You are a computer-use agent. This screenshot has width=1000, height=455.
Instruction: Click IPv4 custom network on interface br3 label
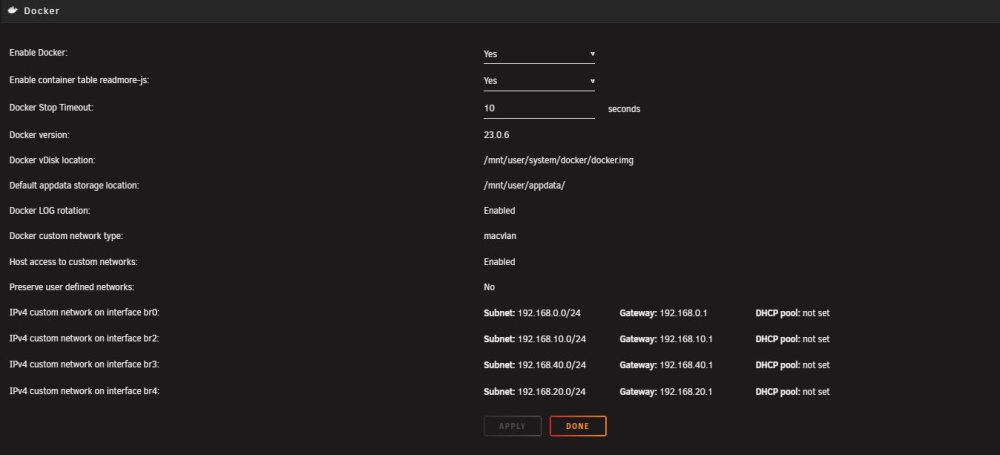(84, 364)
